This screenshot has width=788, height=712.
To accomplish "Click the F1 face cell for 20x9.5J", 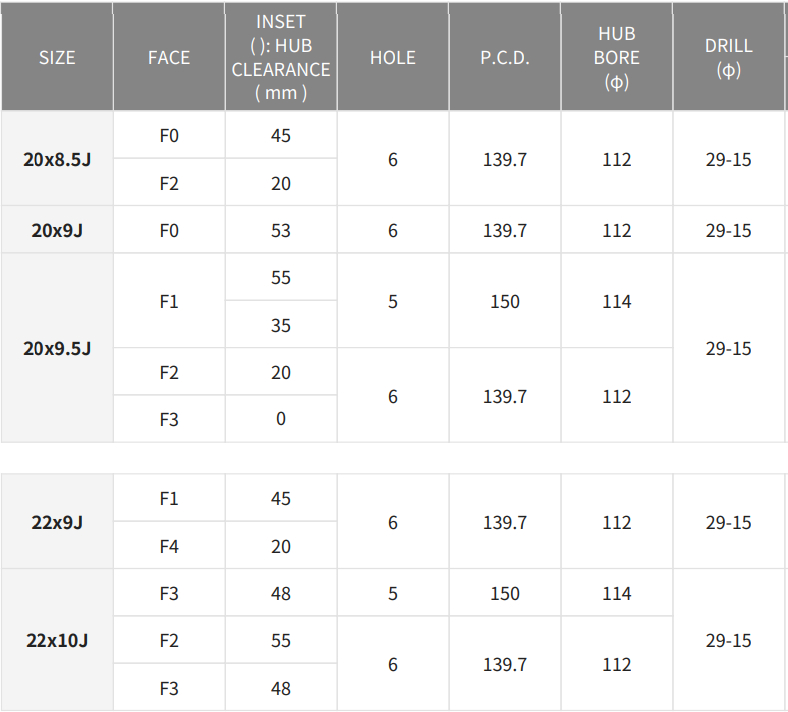I will point(169,301).
